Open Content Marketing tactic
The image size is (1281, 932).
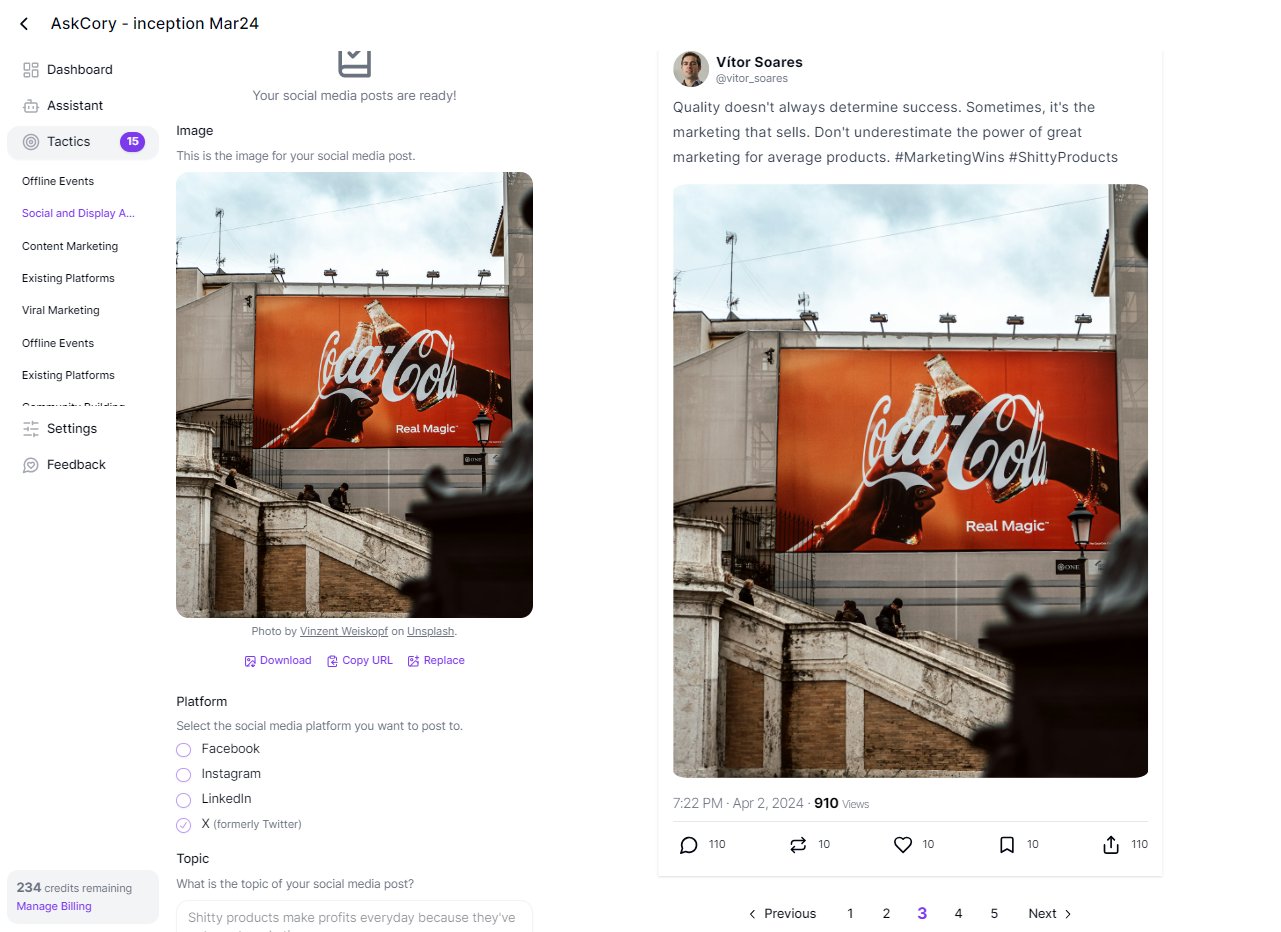pyautogui.click(x=70, y=246)
